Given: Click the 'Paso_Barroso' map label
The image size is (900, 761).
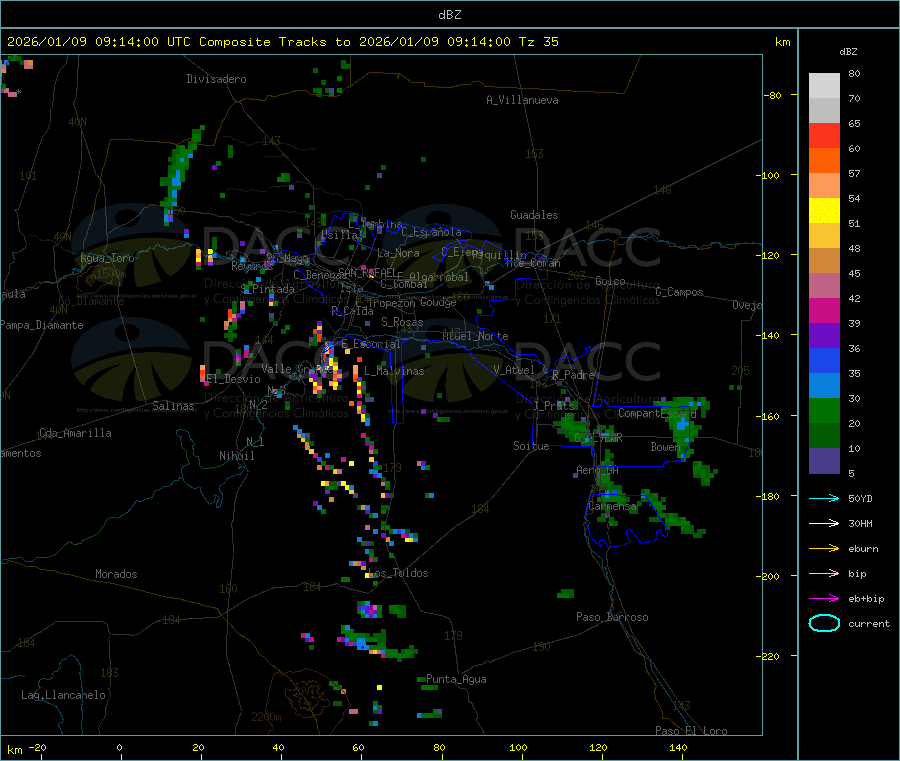Looking at the screenshot, I should tap(612, 617).
